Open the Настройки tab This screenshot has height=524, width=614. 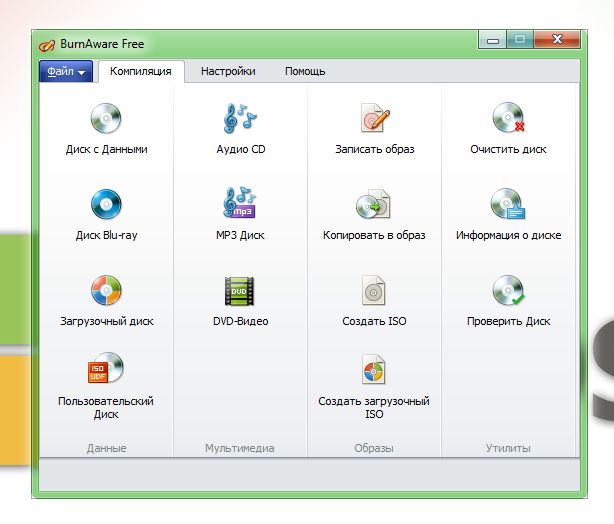228,71
